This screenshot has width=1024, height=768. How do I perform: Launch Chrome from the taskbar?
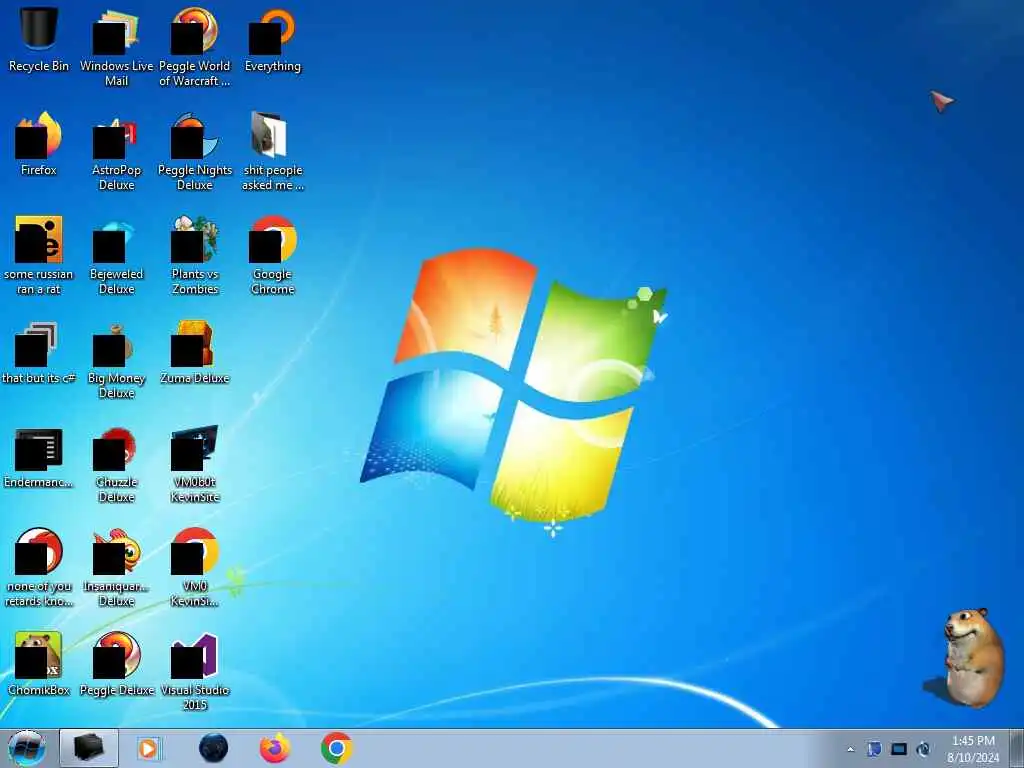click(x=336, y=748)
